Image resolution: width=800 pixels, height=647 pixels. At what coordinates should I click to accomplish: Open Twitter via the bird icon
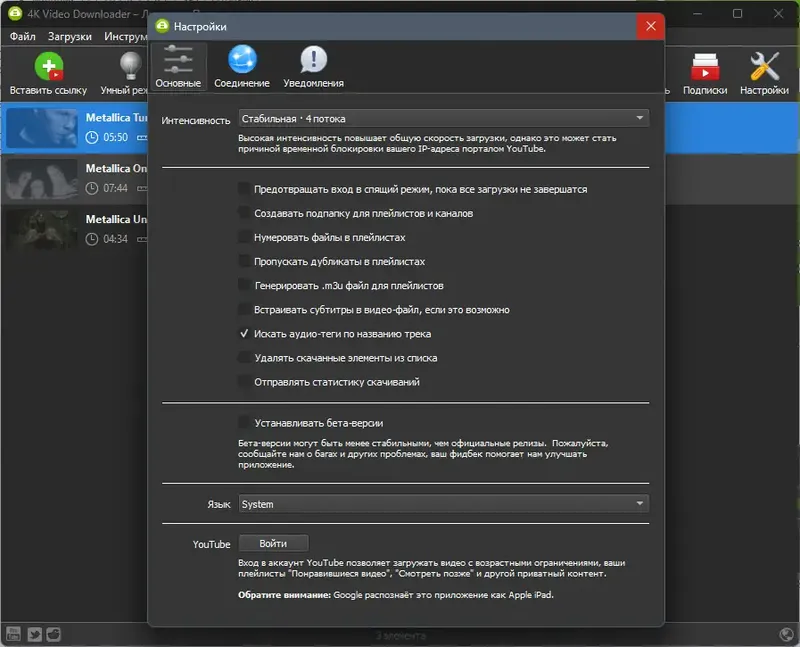37,633
